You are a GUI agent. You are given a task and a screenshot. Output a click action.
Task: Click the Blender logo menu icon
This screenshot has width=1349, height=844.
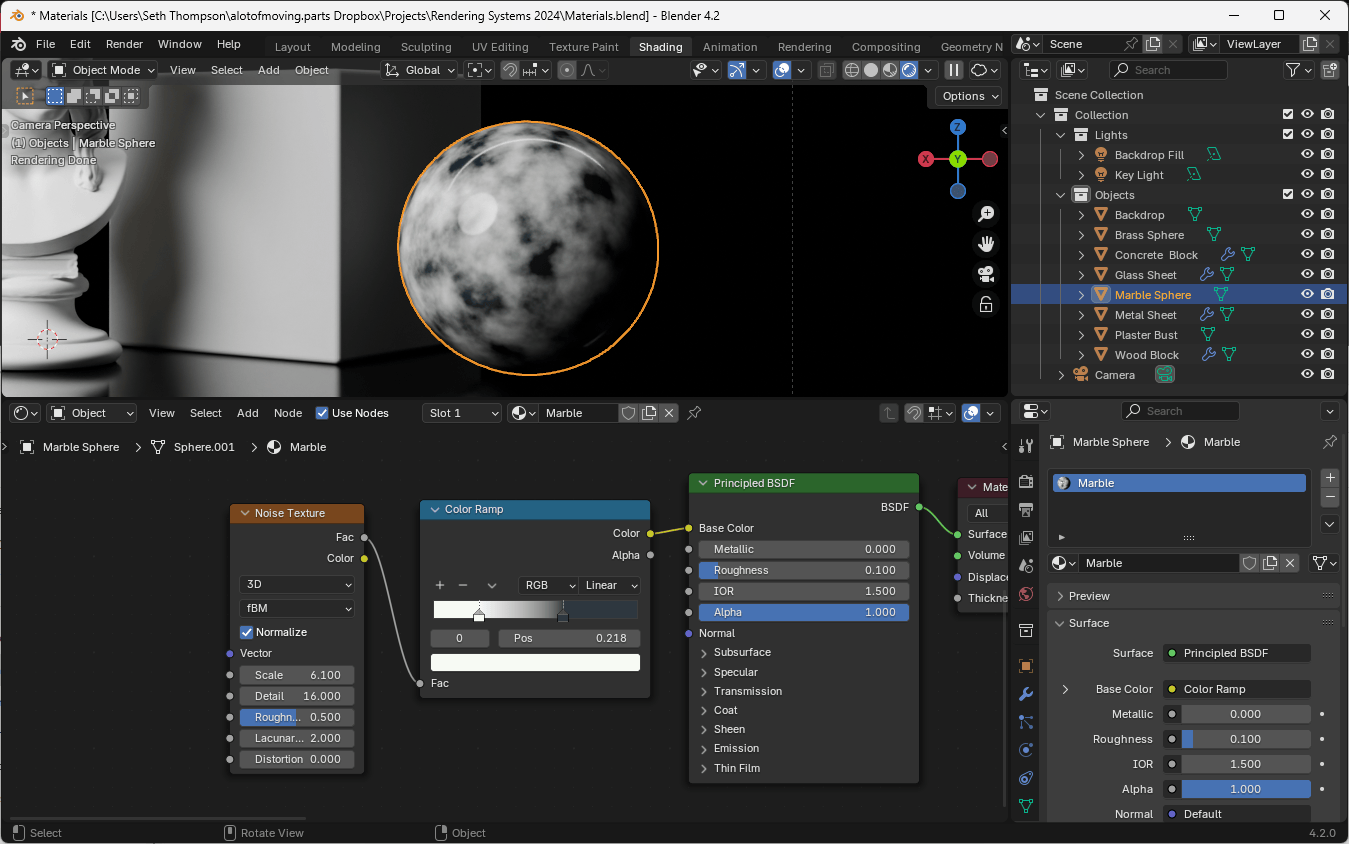coord(18,45)
